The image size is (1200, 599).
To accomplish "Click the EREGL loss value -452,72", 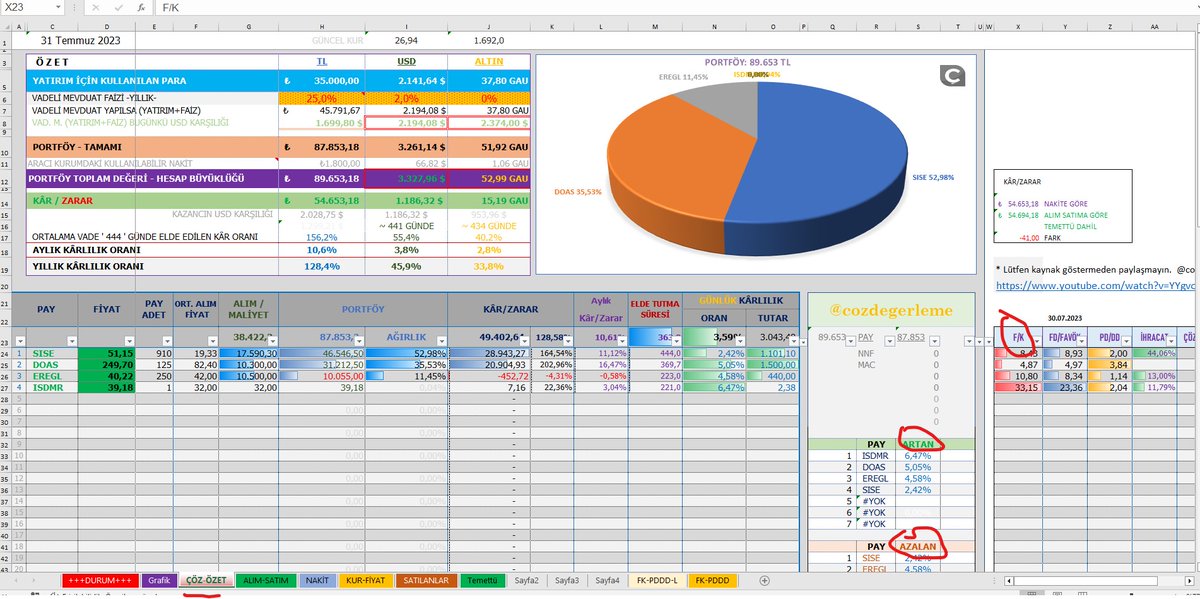I will 491,376.
